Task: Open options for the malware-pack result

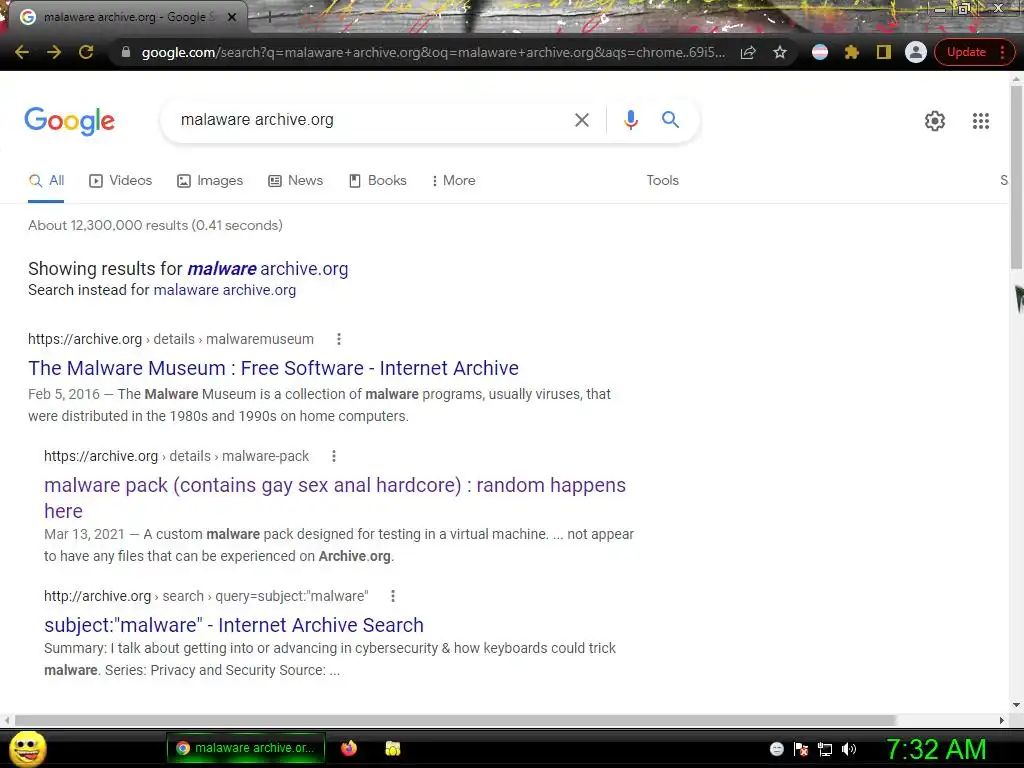Action: coord(334,456)
